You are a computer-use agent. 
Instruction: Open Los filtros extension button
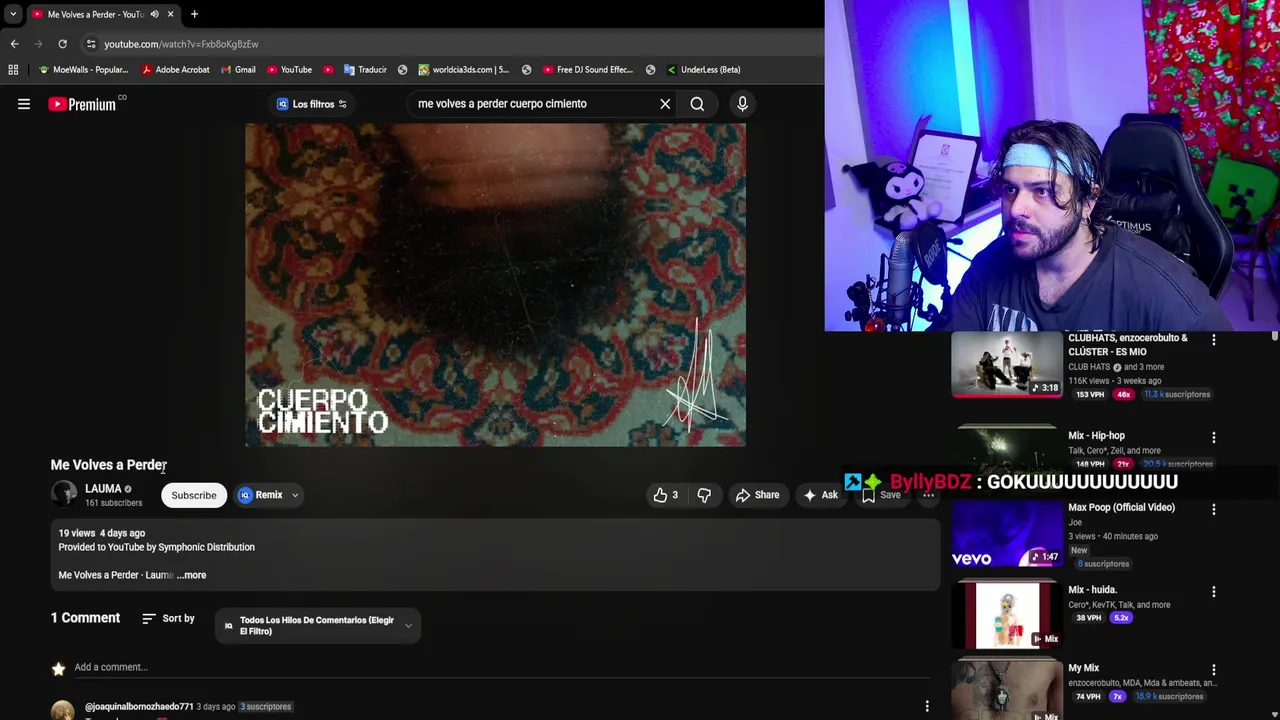point(311,104)
